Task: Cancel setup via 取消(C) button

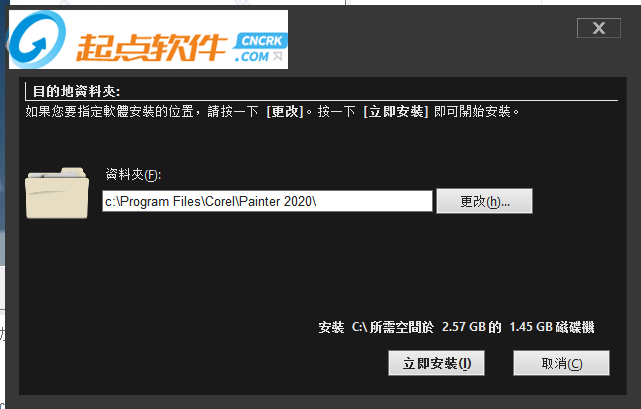Action: click(x=561, y=363)
